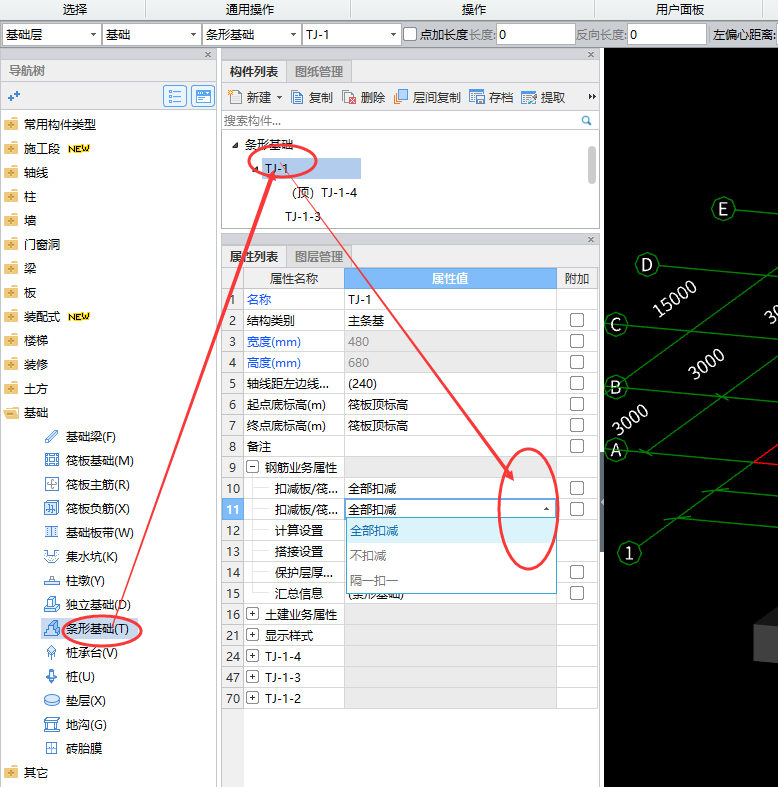Tick the 附加 checkbox for 起点底标高(m)
The height and width of the screenshot is (787, 778).
(x=577, y=404)
